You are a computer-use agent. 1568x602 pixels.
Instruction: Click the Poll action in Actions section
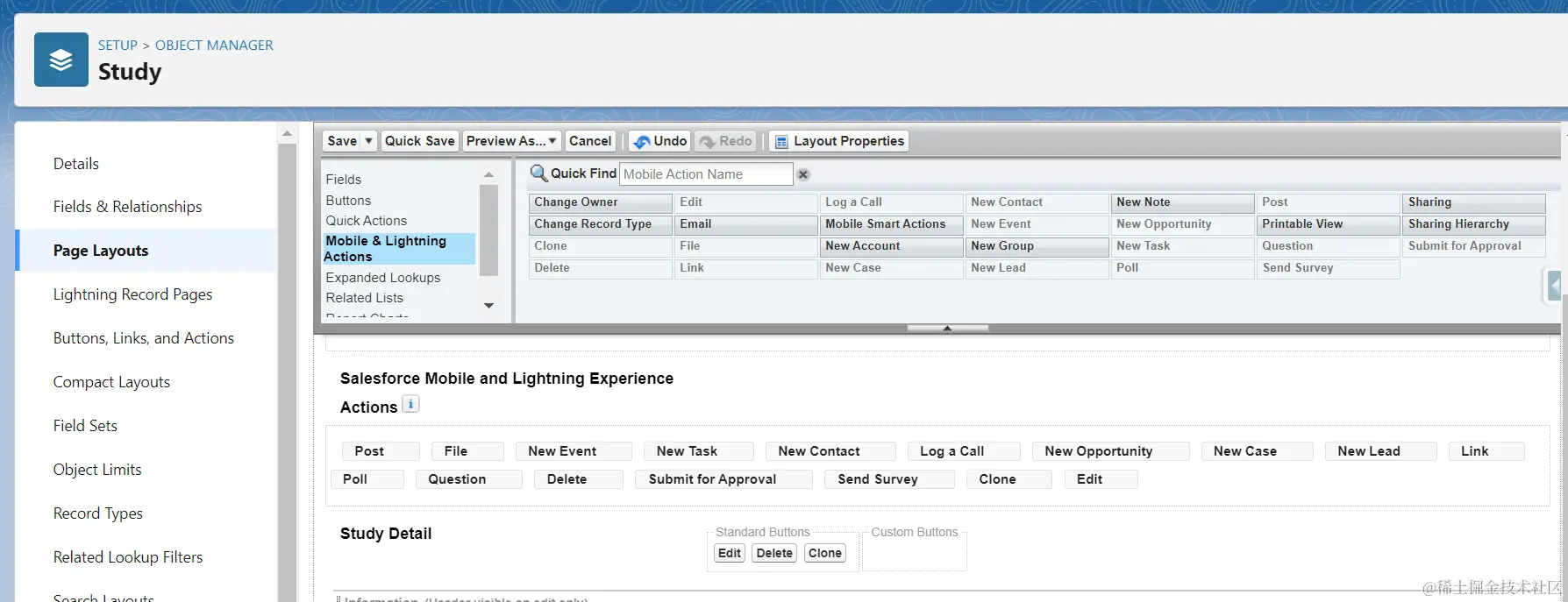coord(367,479)
